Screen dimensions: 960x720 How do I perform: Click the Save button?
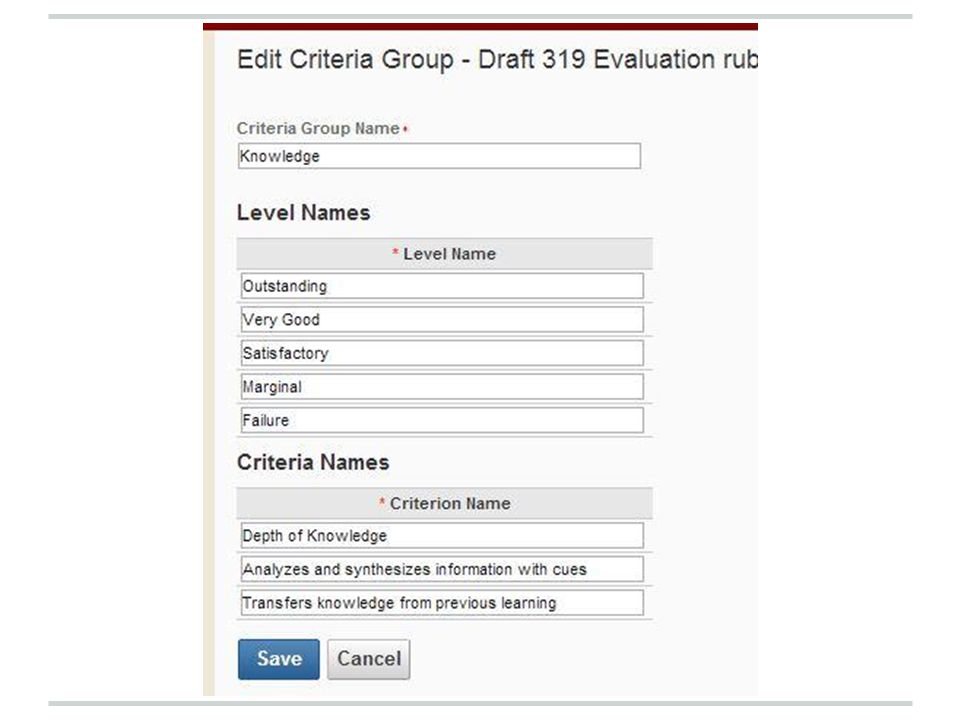click(279, 659)
